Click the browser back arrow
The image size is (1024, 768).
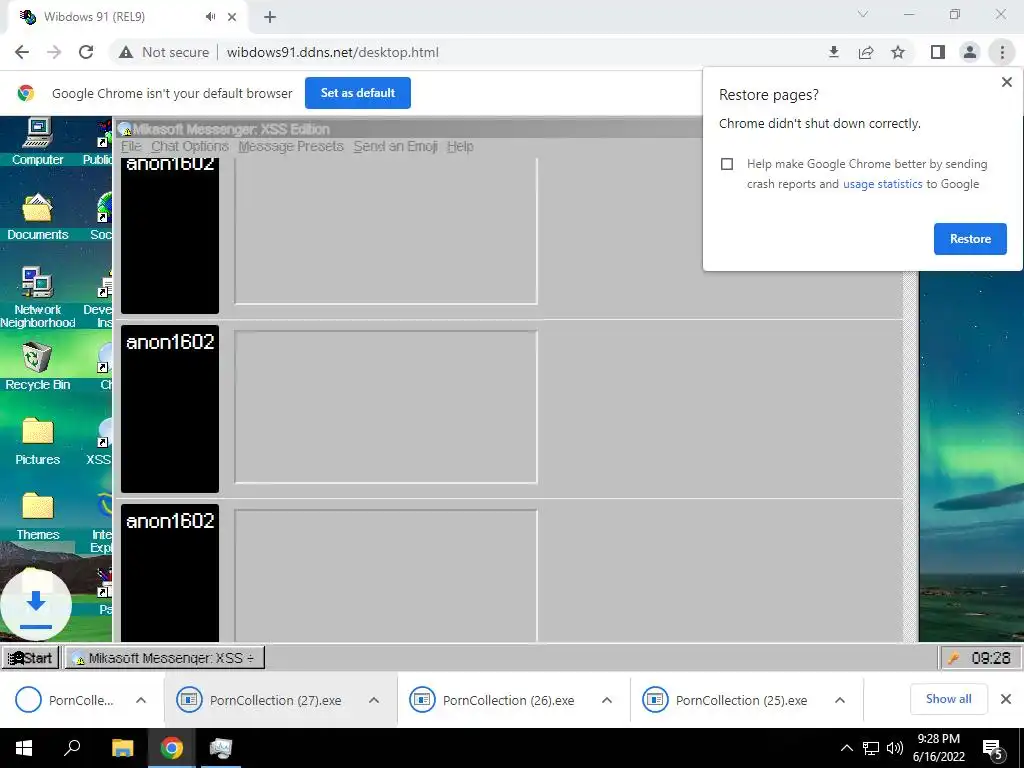click(22, 52)
